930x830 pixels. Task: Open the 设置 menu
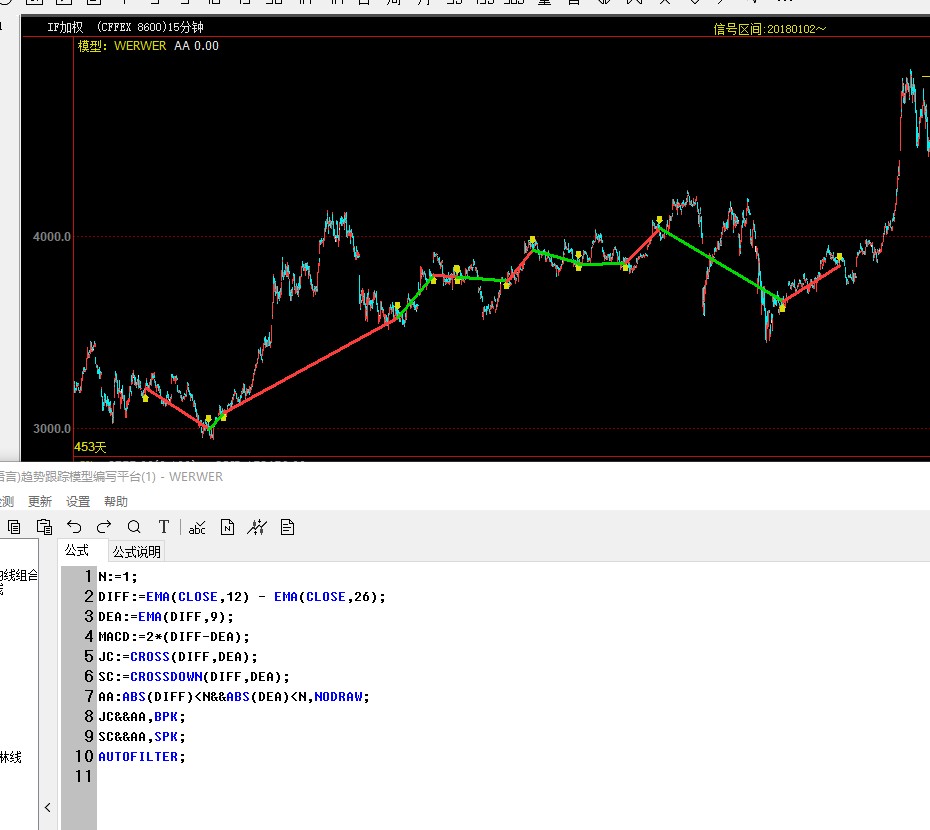tap(78, 502)
